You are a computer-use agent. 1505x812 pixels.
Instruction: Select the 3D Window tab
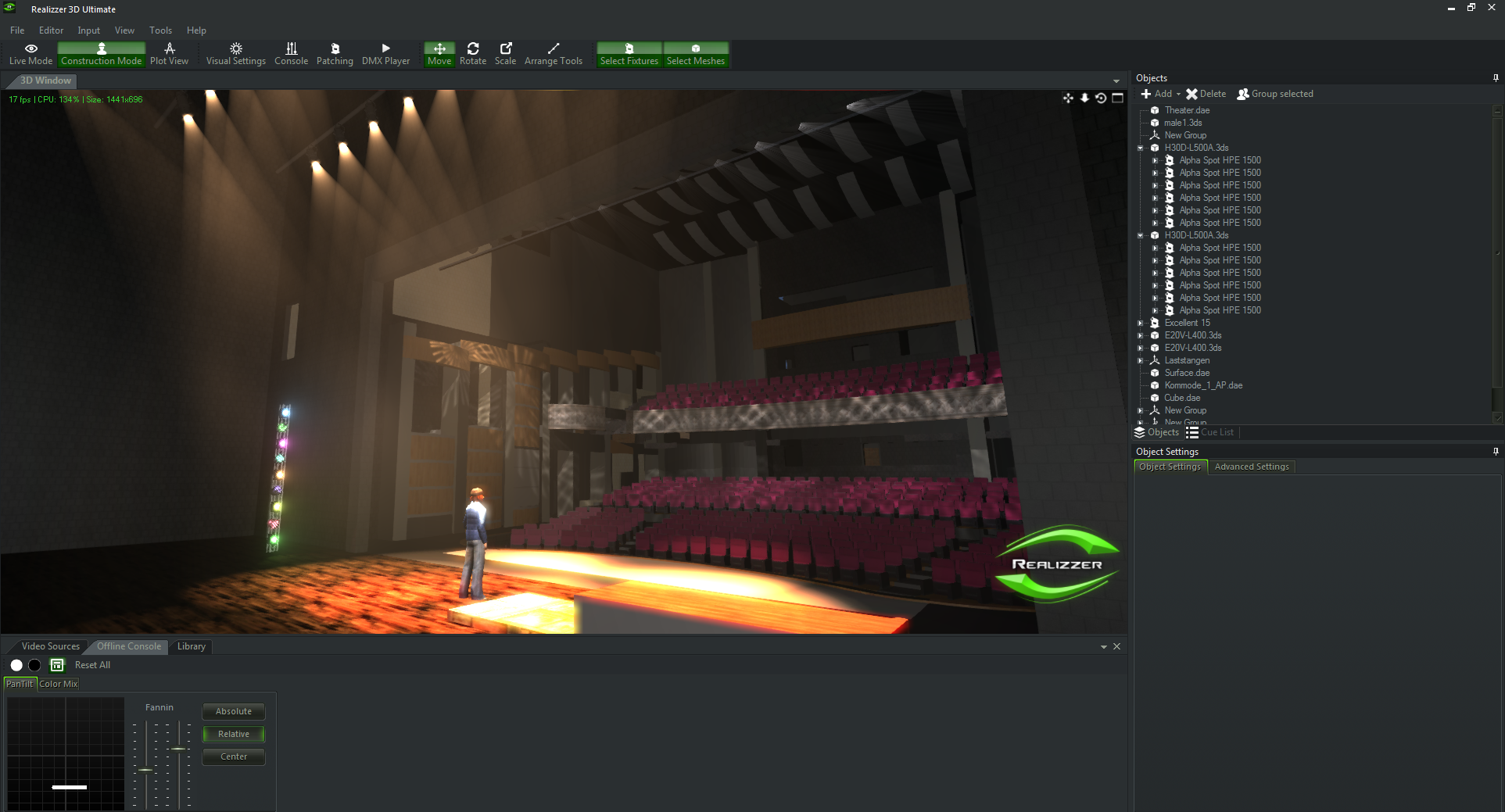pyautogui.click(x=45, y=80)
